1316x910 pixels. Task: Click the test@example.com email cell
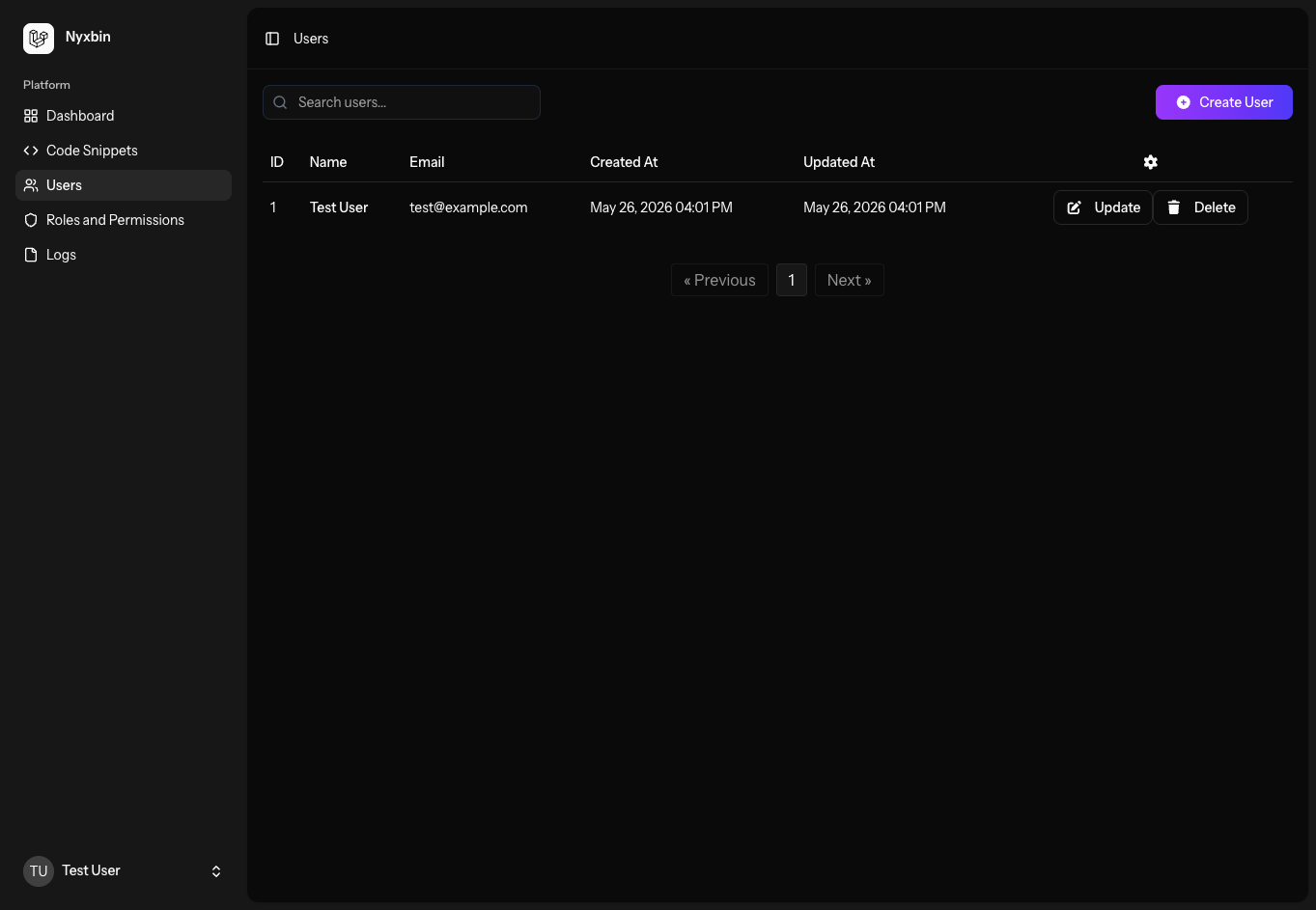468,207
